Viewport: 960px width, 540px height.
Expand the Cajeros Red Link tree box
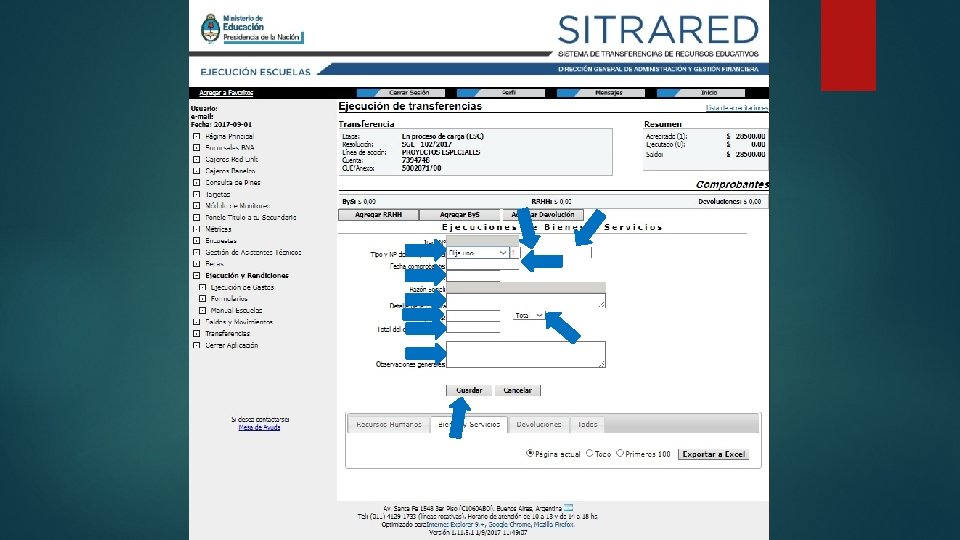click(197, 159)
